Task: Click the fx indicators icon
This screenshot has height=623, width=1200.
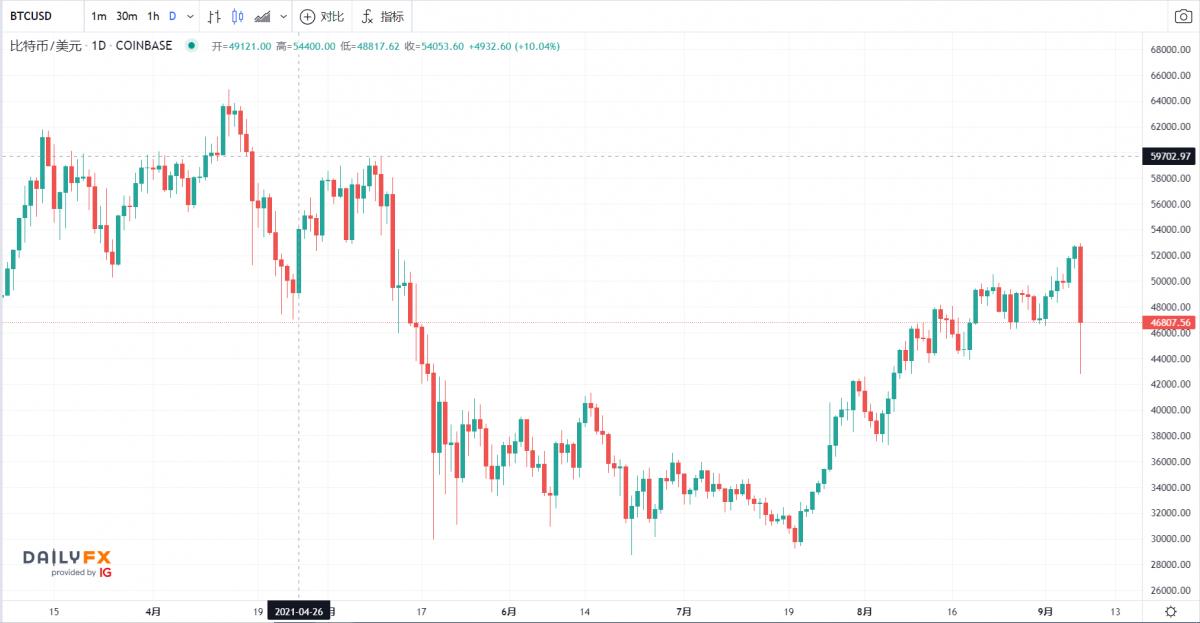Action: pos(367,16)
